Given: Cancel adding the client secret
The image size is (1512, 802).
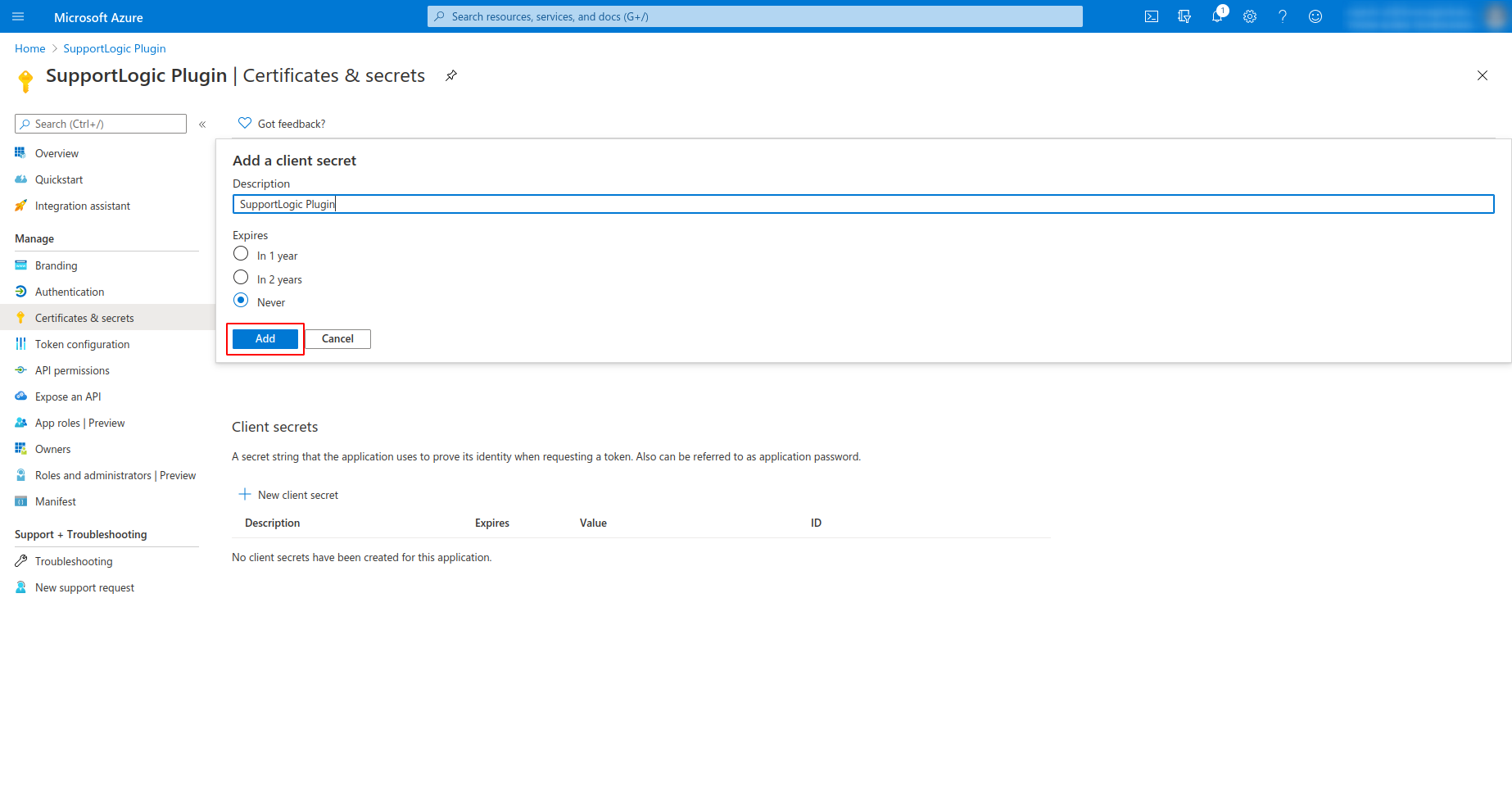Looking at the screenshot, I should coord(337,338).
